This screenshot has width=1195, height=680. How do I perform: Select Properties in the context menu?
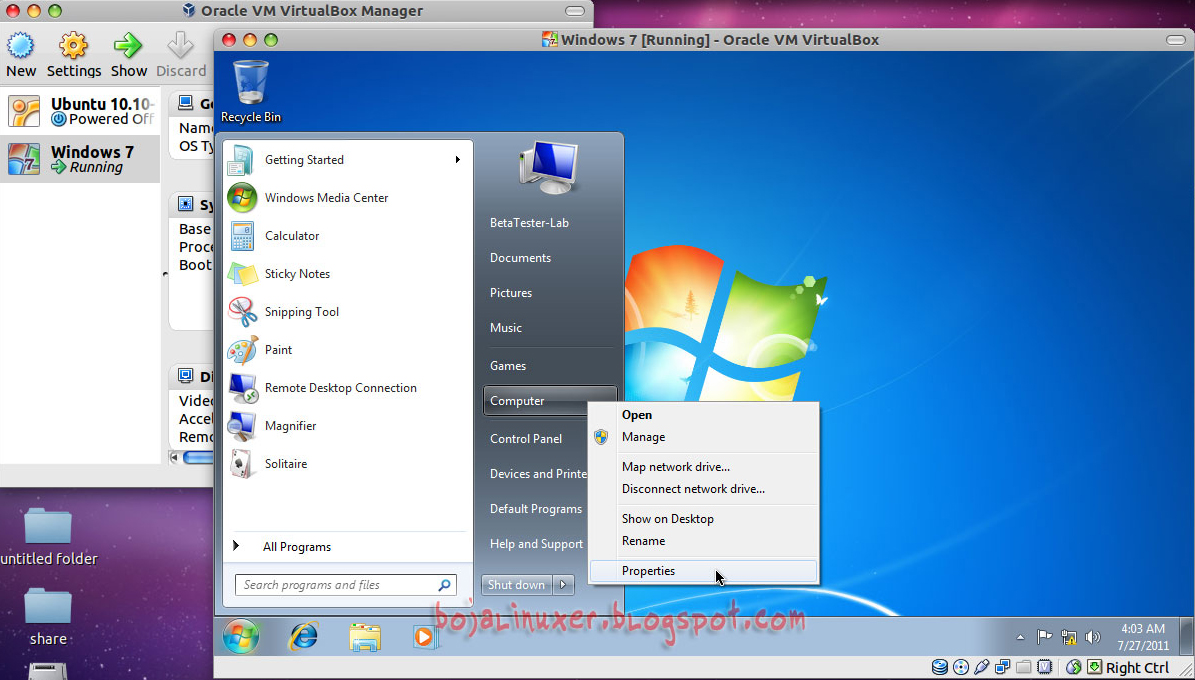[703, 571]
